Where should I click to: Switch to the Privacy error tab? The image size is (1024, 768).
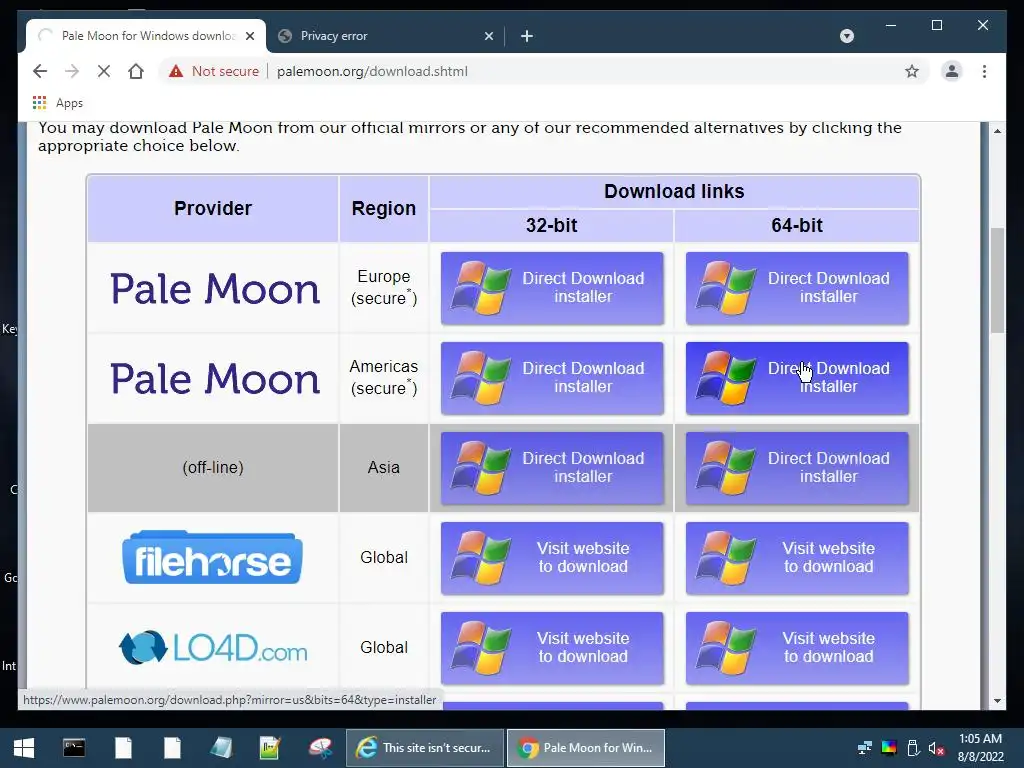point(385,36)
